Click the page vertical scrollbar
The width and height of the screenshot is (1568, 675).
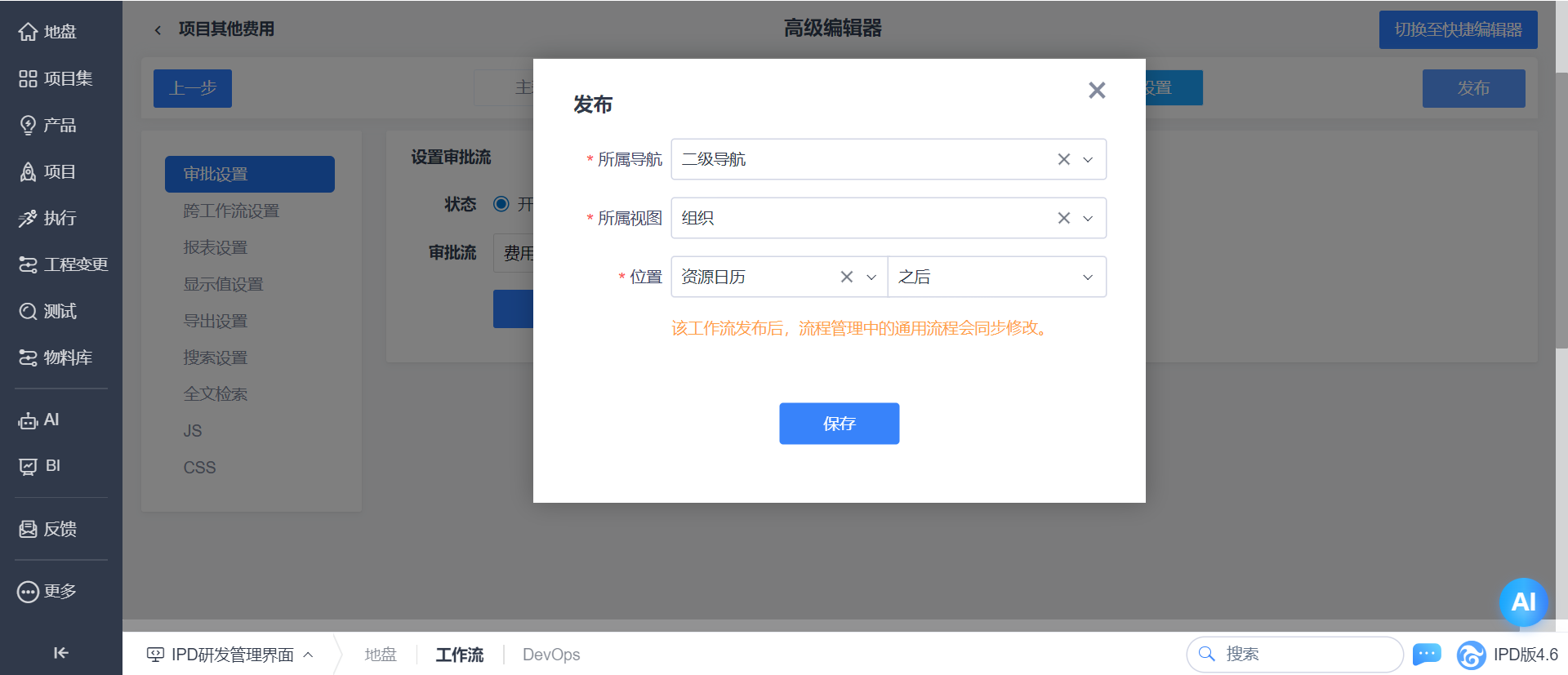click(1561, 211)
